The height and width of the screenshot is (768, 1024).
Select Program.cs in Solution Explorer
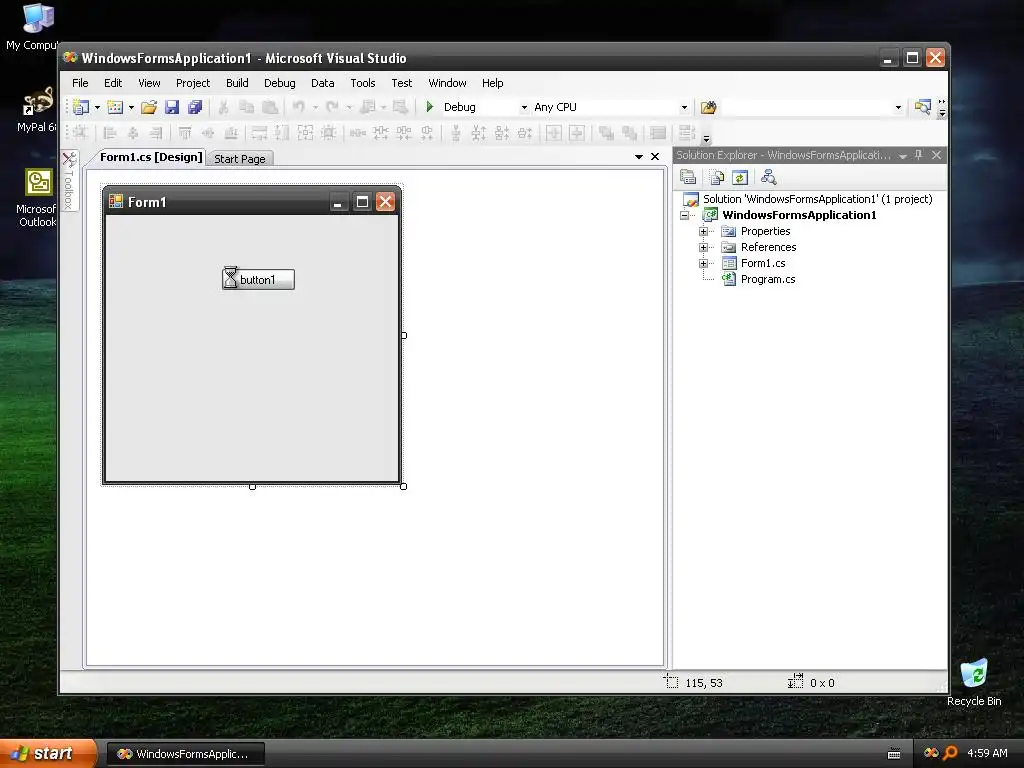point(767,280)
